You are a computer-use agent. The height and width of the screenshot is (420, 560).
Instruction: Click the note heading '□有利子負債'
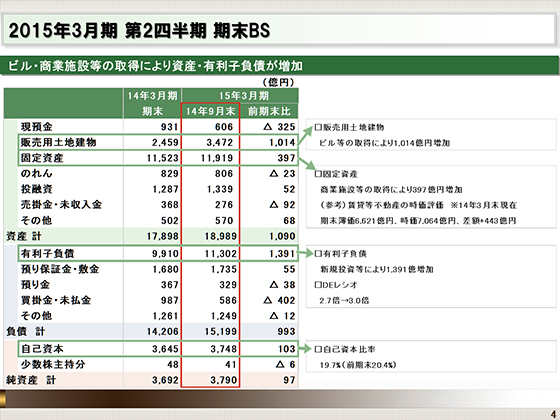340,254
